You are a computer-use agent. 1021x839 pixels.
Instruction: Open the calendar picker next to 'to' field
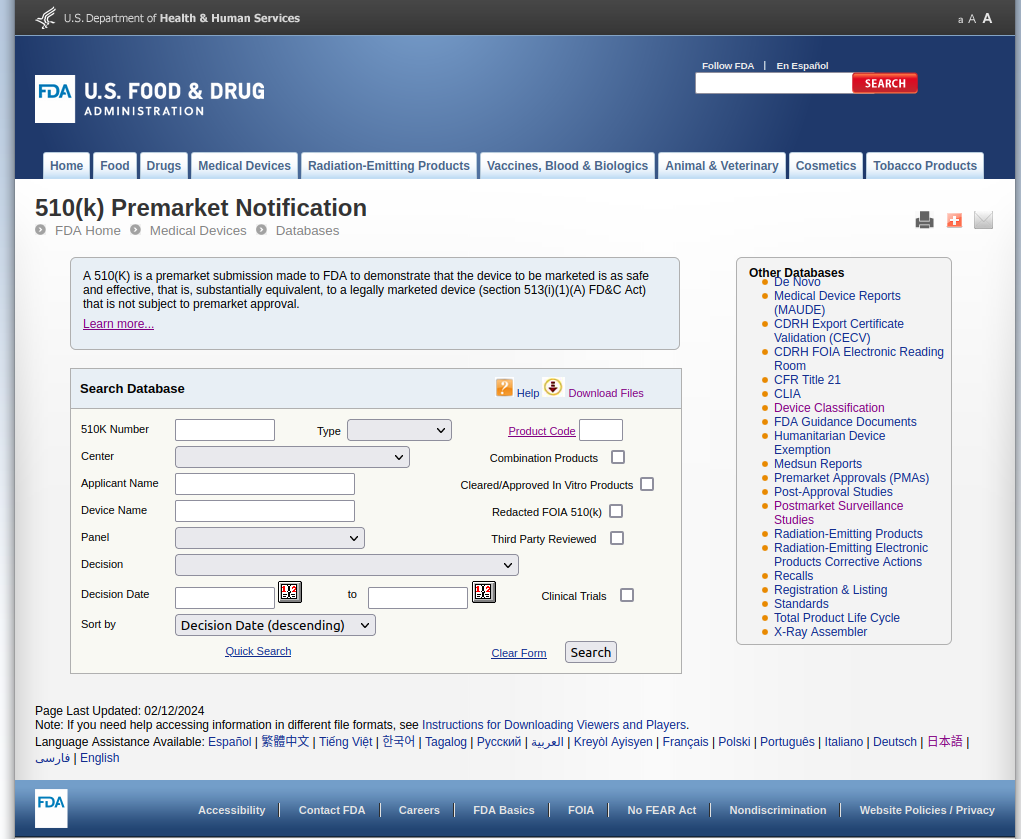484,591
